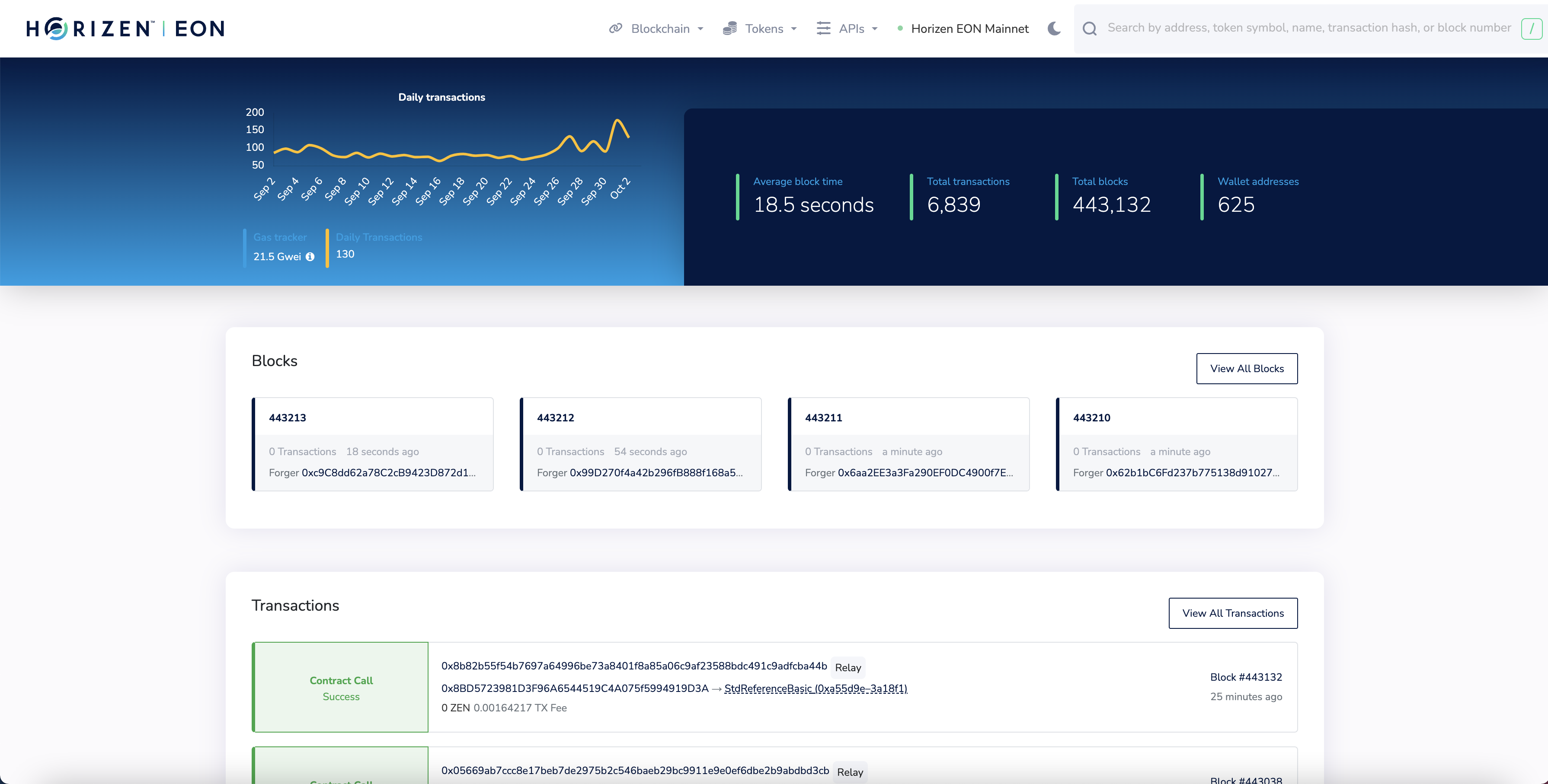This screenshot has width=1548, height=784.
Task: Click Wallet addresses value 625
Action: 1235,205
